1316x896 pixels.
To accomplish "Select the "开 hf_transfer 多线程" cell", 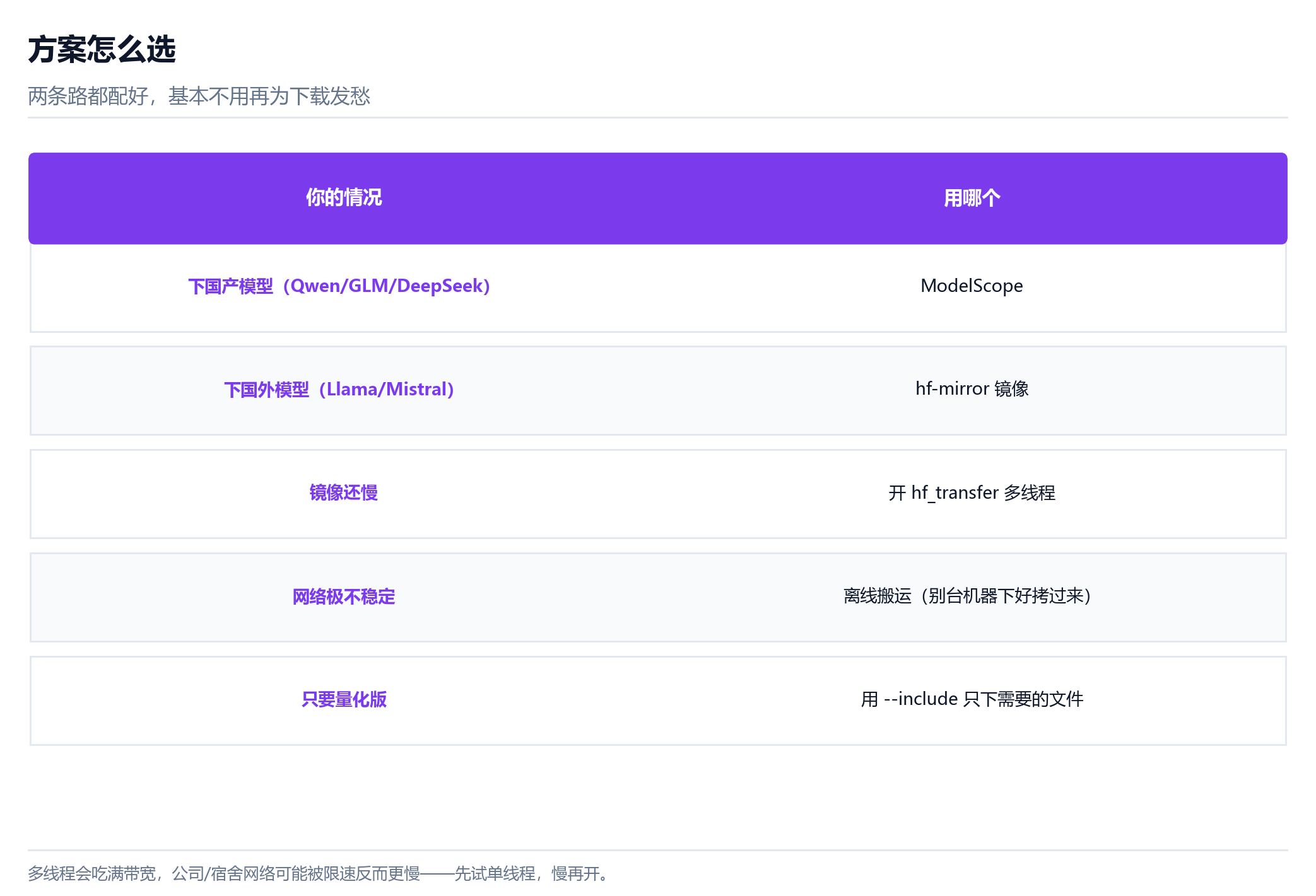I will (x=972, y=493).
